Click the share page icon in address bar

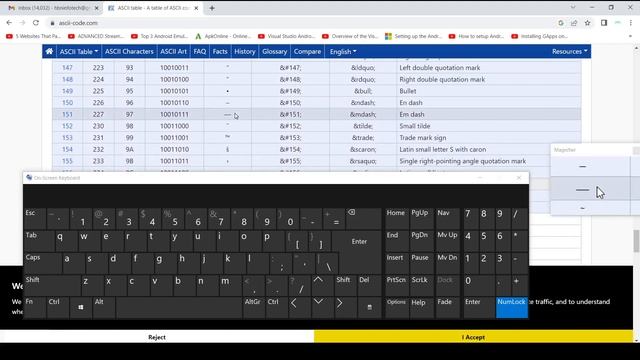click(574, 23)
